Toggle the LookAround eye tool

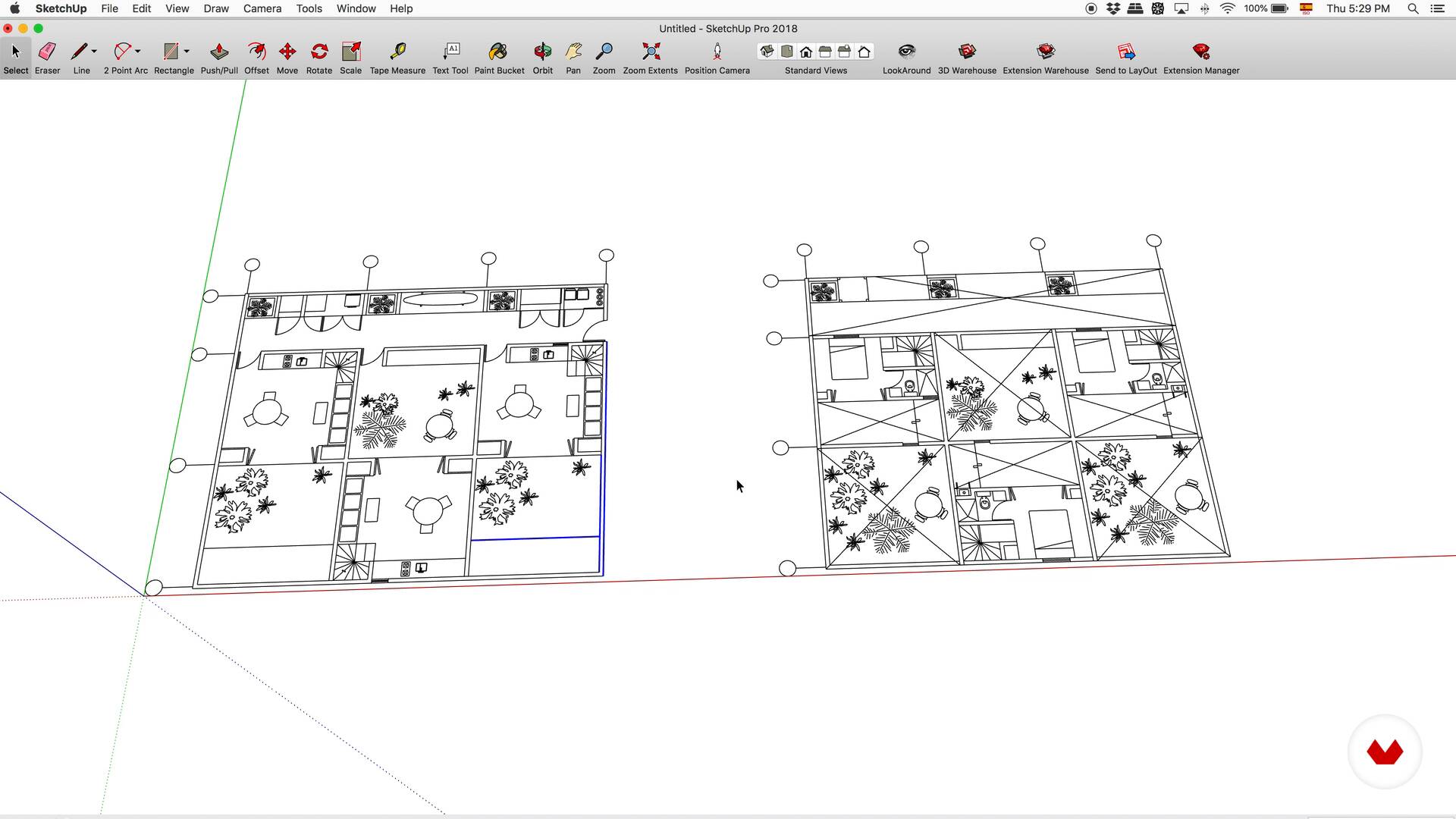tap(906, 52)
